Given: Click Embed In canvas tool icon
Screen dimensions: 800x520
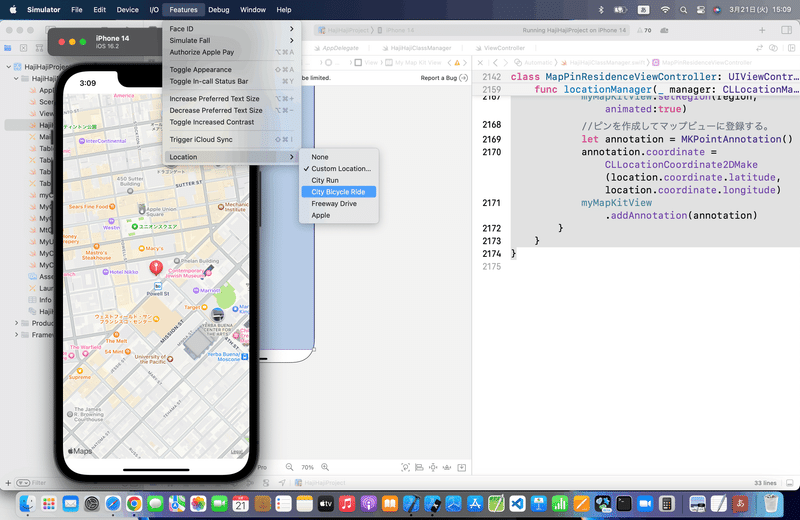Looking at the screenshot, I should 462,467.
